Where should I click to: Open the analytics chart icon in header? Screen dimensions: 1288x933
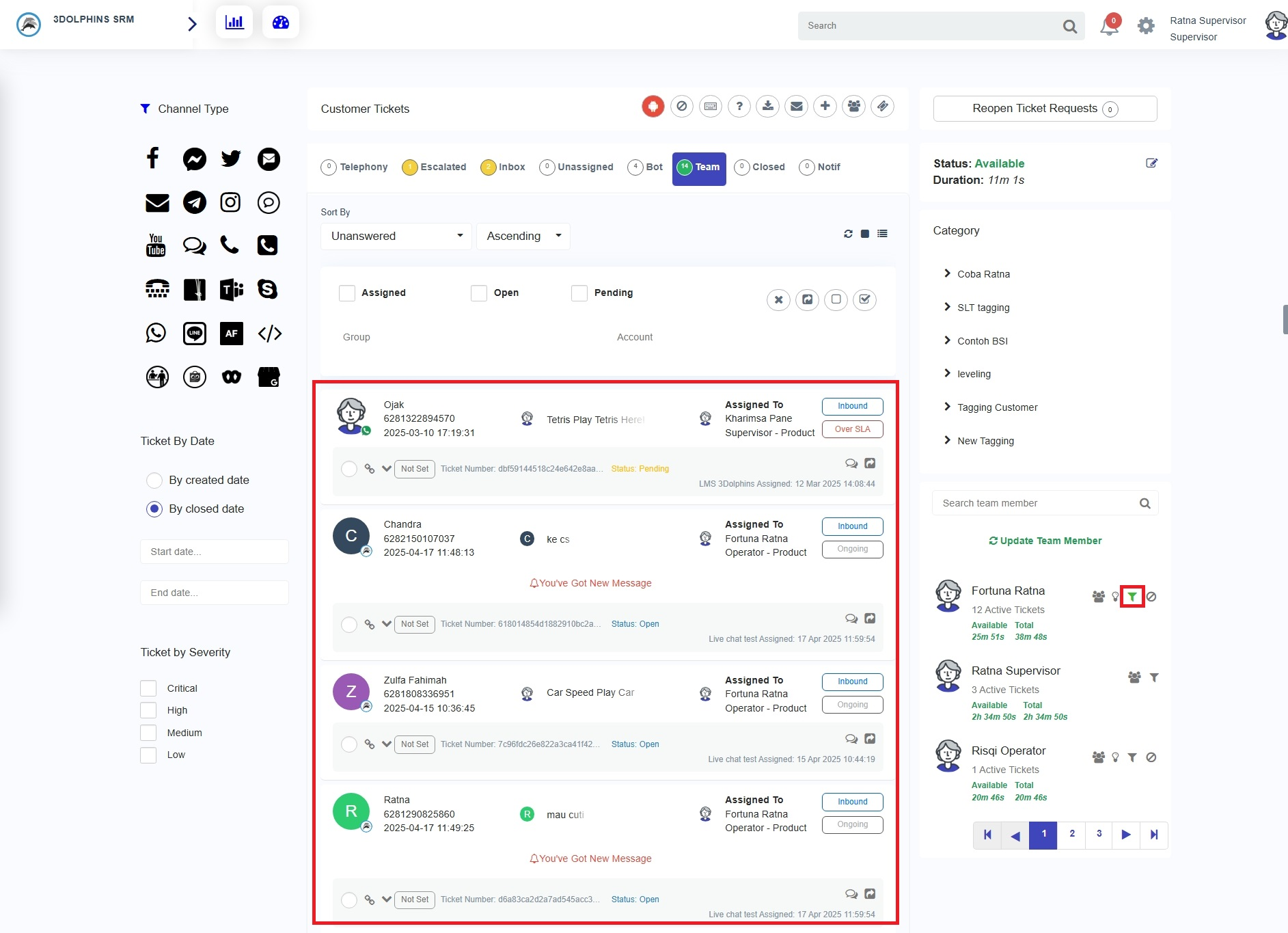click(234, 23)
